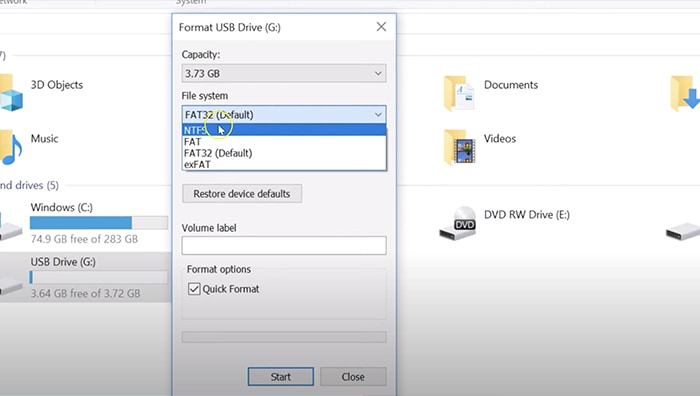Open the Capacity 3.73 GB dropdown

[x=284, y=73]
